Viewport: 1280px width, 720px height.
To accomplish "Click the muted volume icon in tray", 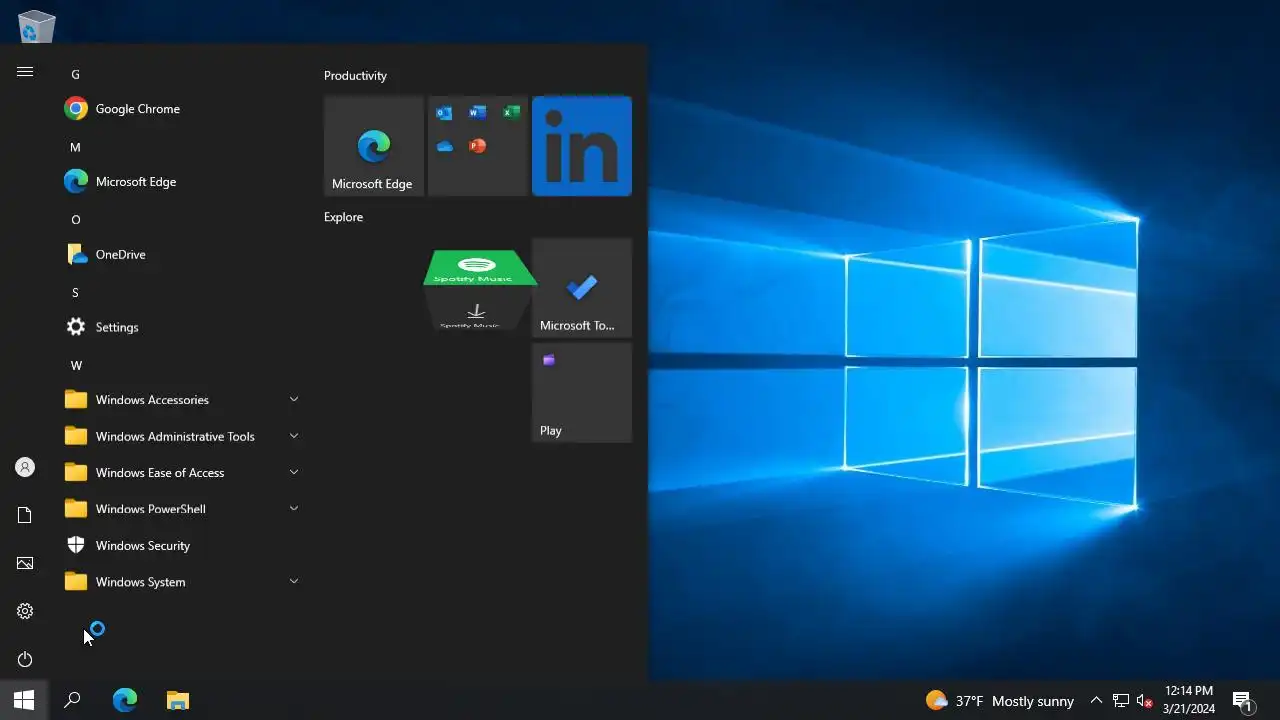I will click(x=1145, y=701).
